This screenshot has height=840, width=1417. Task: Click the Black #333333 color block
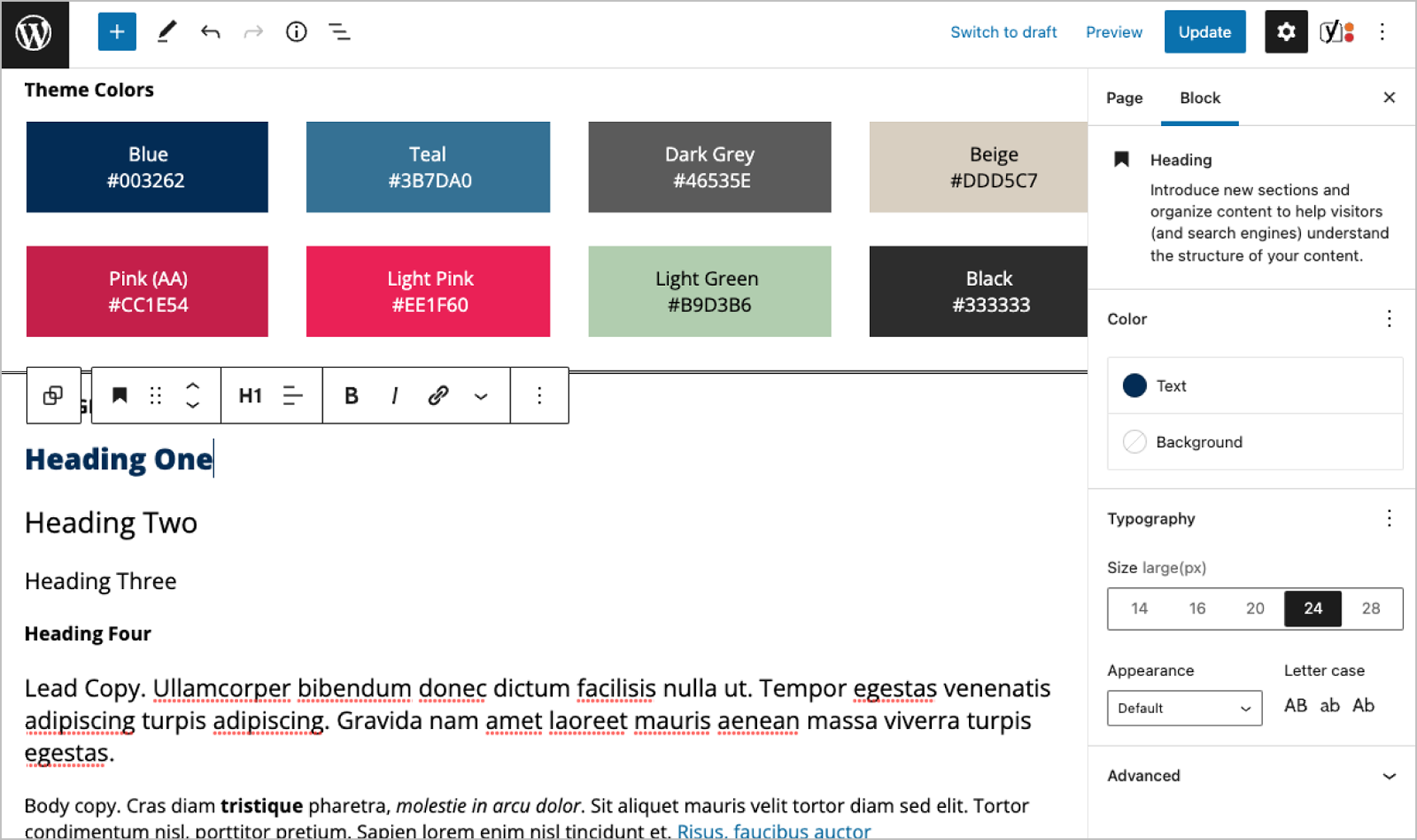pos(979,292)
